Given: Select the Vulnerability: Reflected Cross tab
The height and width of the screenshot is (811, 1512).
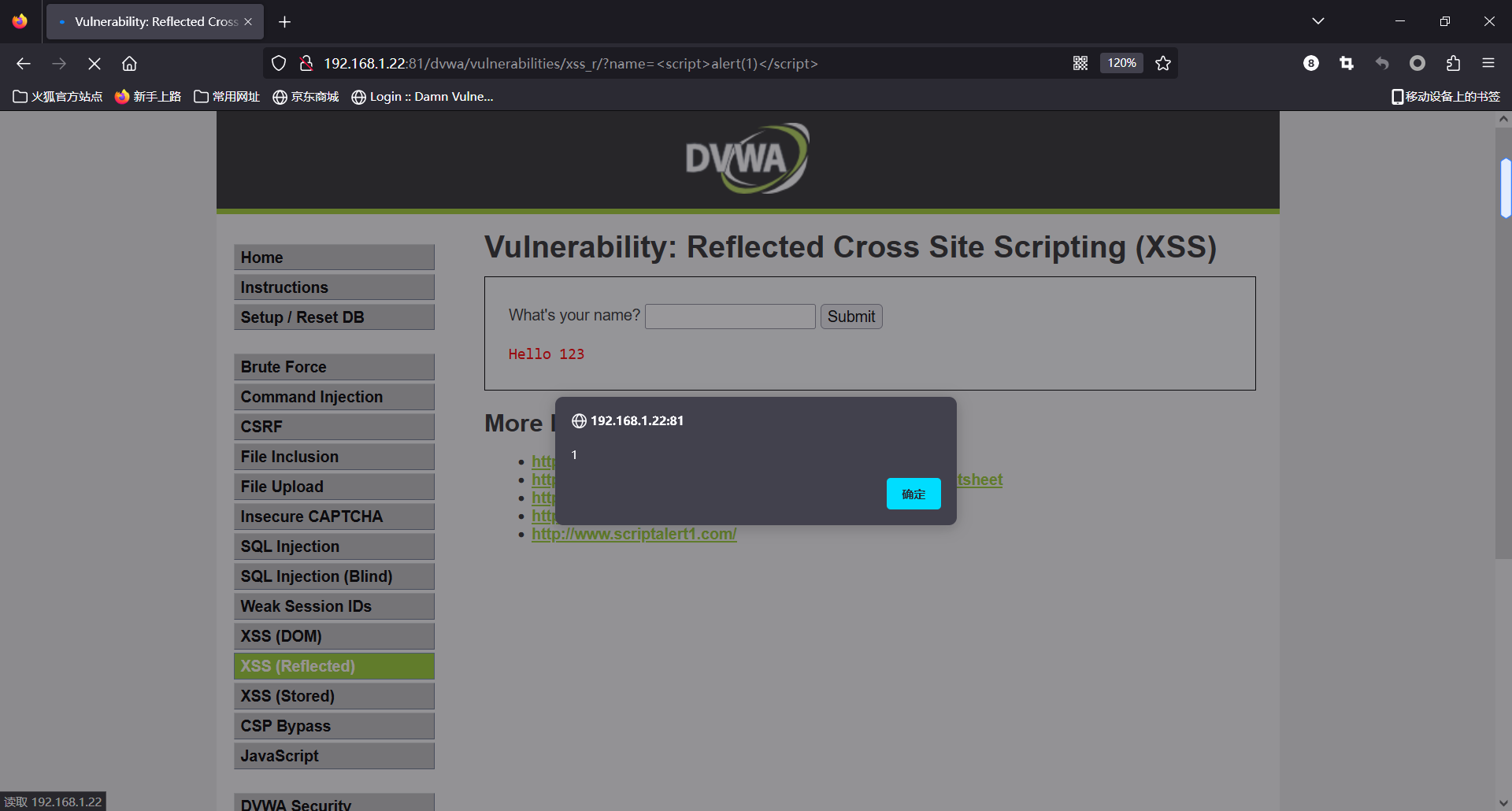Looking at the screenshot, I should pyautogui.click(x=155, y=22).
